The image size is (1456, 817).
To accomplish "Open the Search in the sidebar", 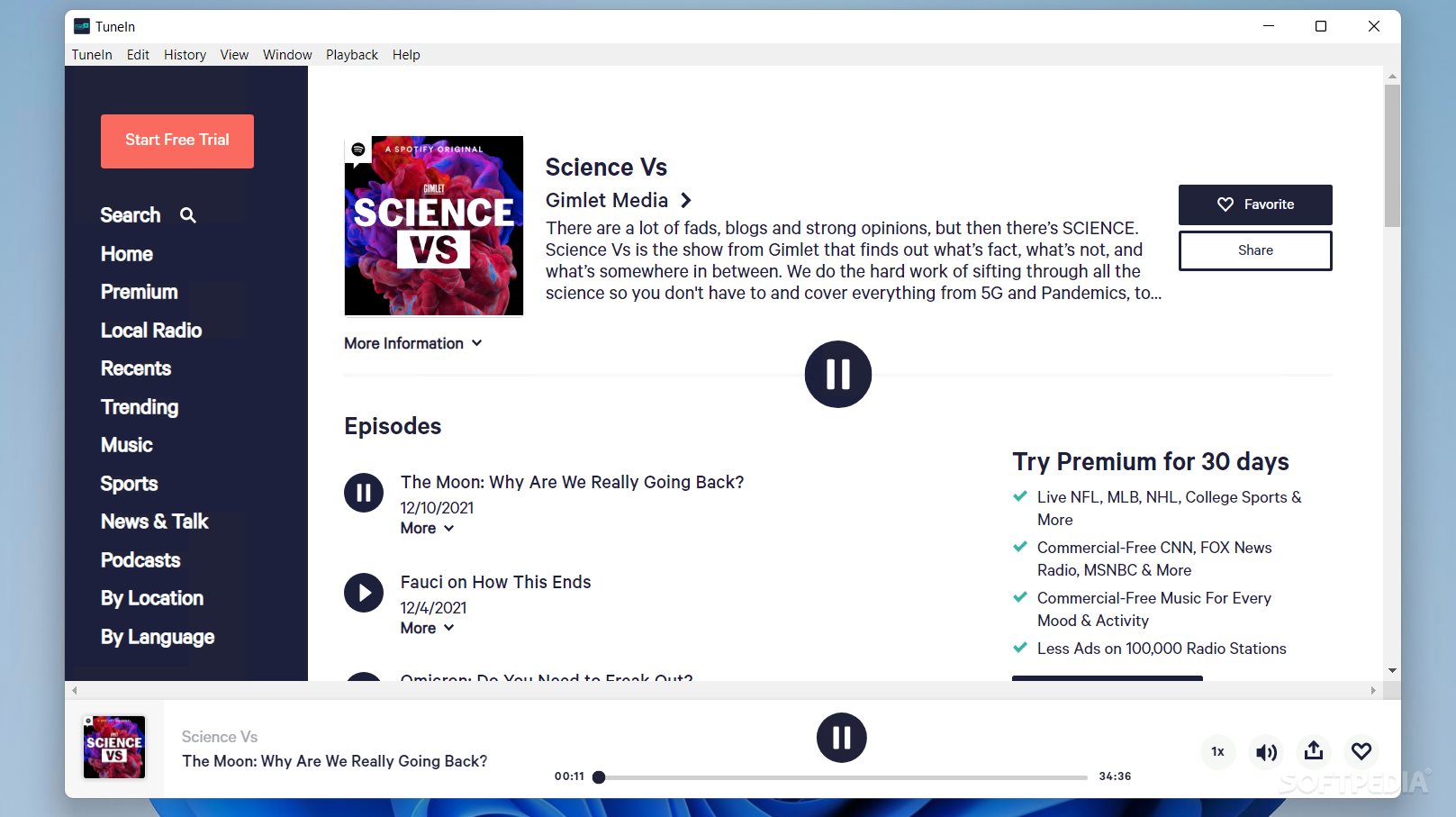I will pyautogui.click(x=131, y=215).
